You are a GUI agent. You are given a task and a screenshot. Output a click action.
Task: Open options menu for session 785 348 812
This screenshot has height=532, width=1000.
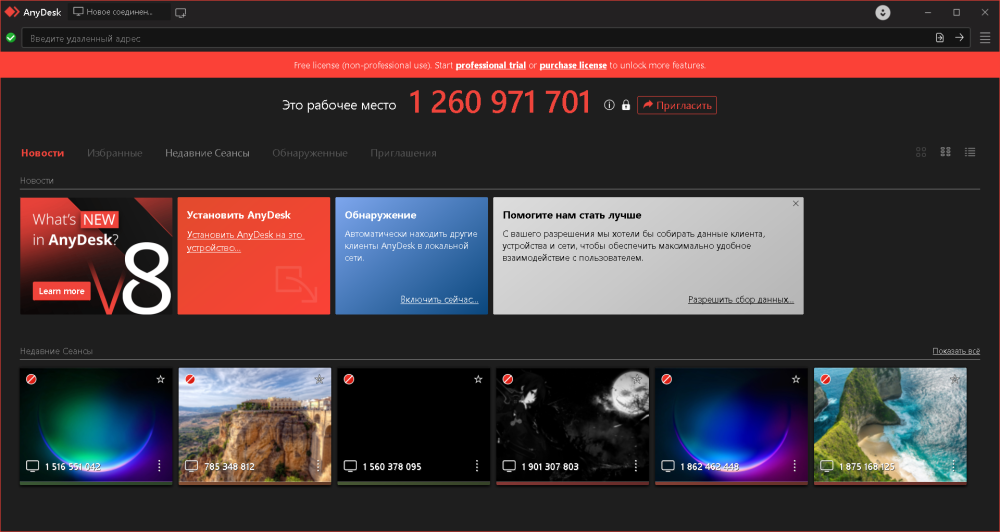click(318, 466)
